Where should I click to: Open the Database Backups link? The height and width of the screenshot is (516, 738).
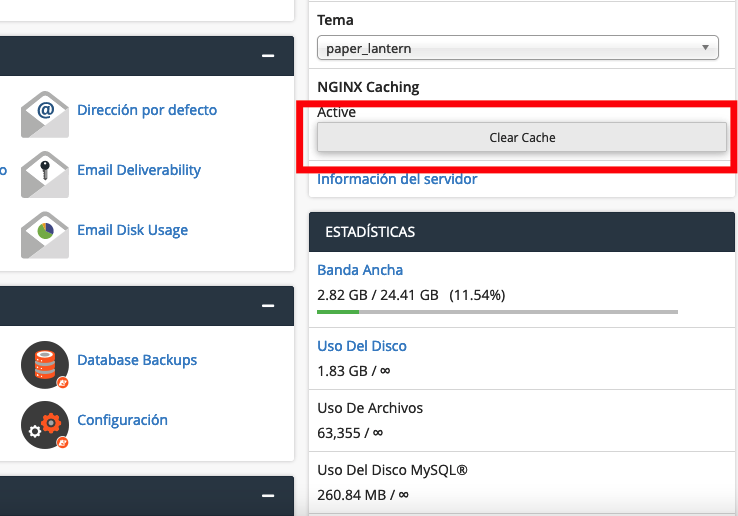[x=137, y=360]
